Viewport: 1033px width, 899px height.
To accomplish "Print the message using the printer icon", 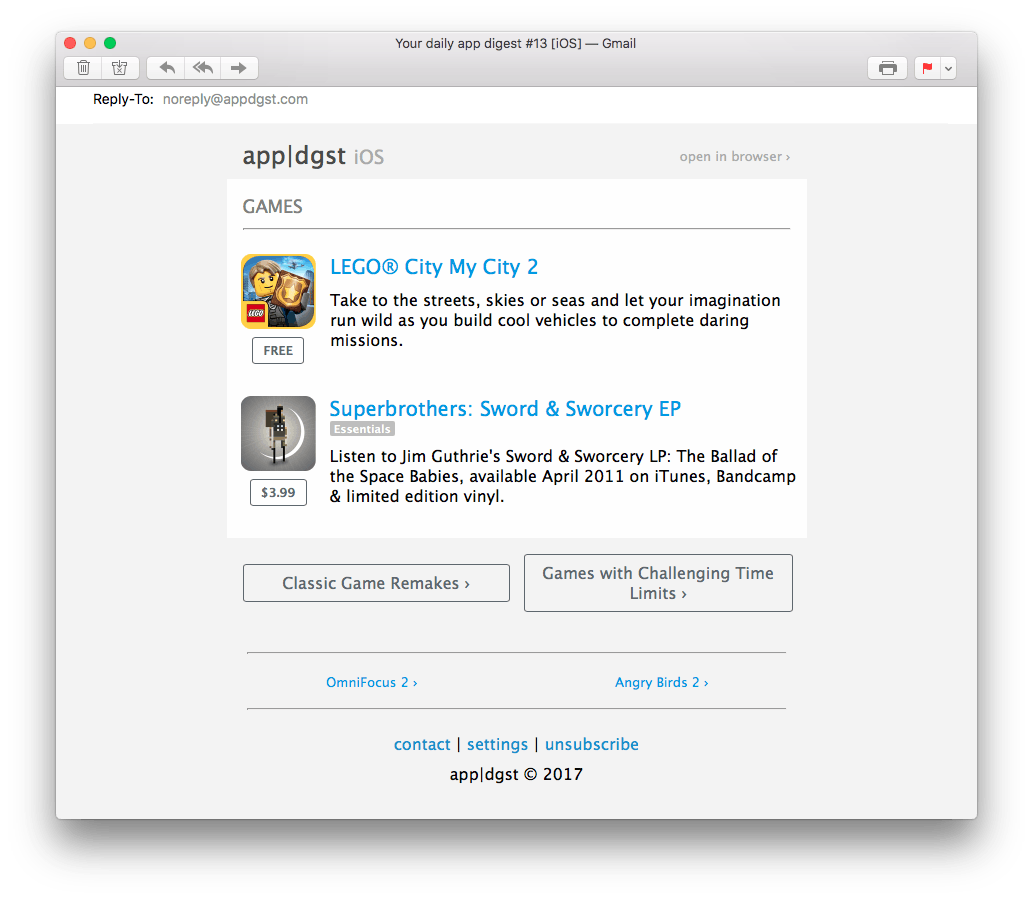I will tap(887, 68).
